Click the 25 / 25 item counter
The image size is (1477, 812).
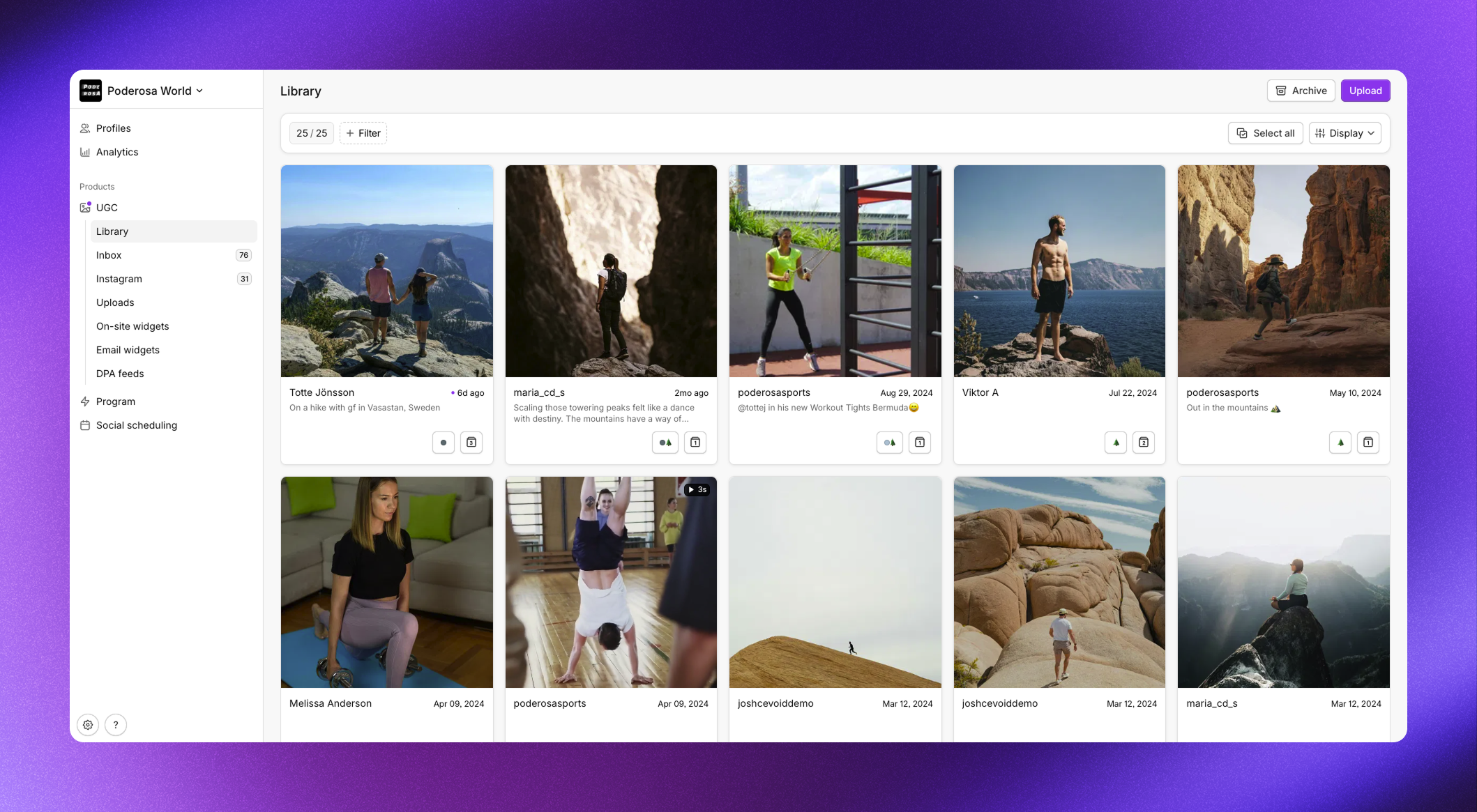click(312, 133)
